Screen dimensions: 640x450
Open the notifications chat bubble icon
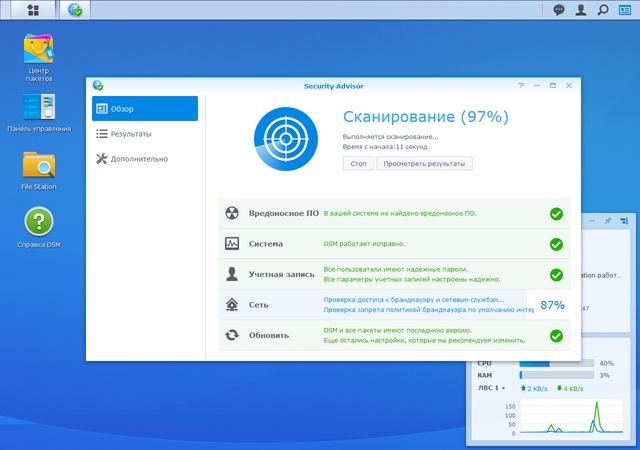[x=558, y=10]
